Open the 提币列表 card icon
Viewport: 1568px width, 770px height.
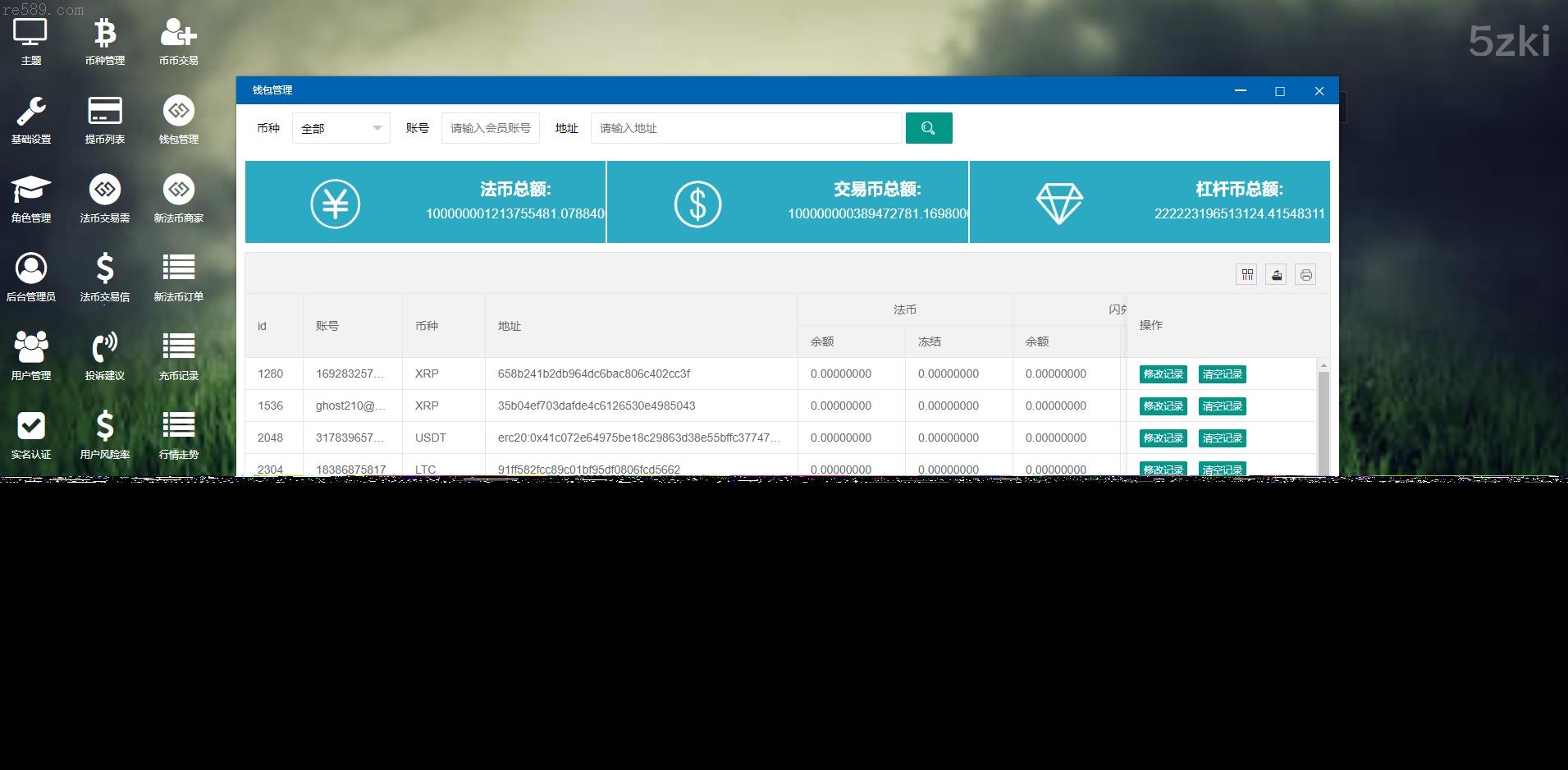105,112
